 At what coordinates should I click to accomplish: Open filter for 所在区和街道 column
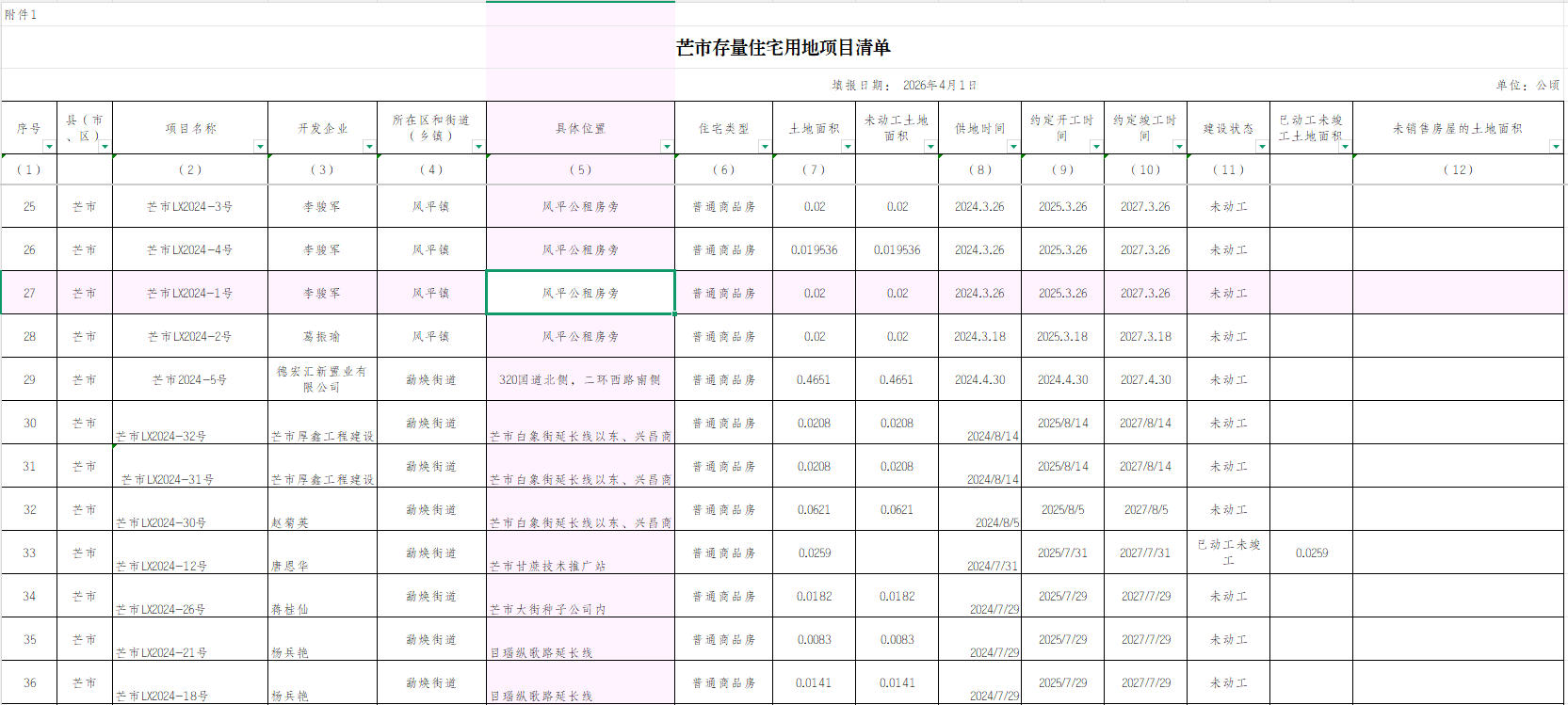click(478, 147)
